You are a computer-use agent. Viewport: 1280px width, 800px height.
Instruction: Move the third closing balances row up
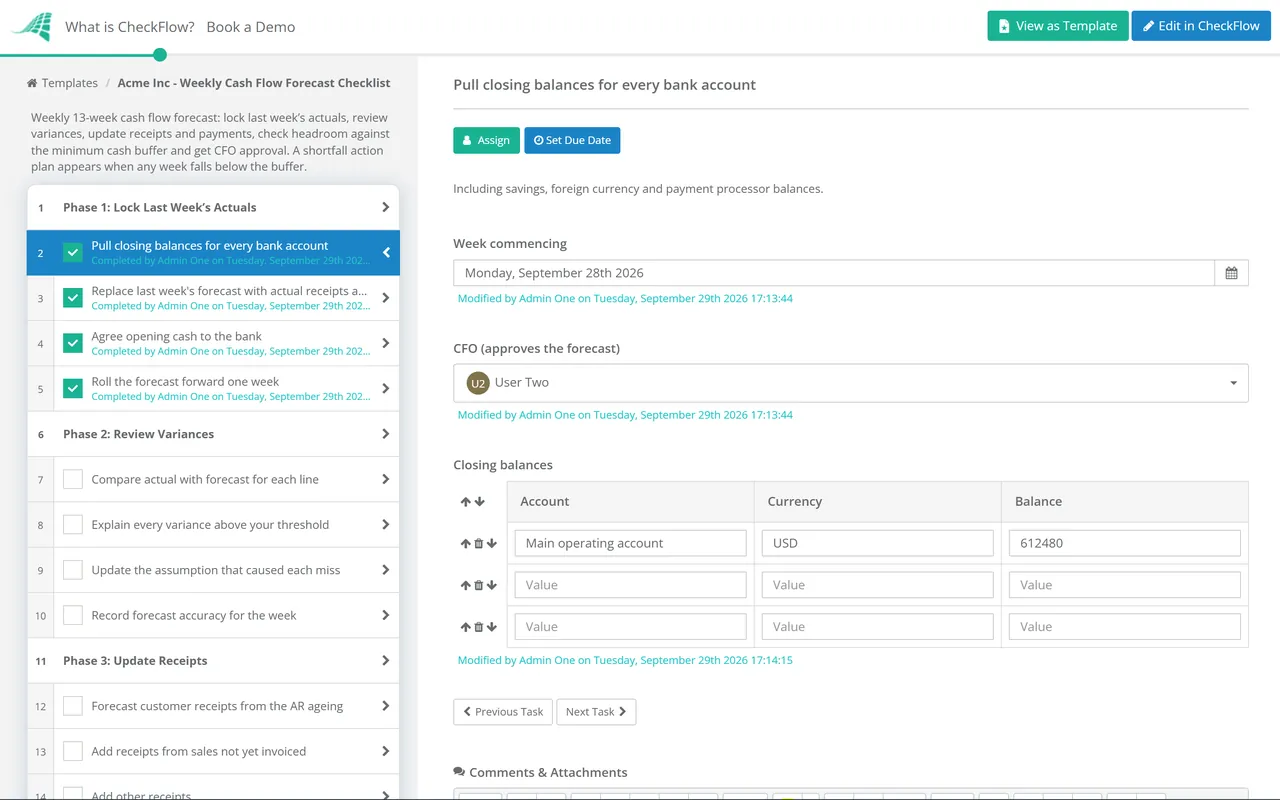pos(465,628)
